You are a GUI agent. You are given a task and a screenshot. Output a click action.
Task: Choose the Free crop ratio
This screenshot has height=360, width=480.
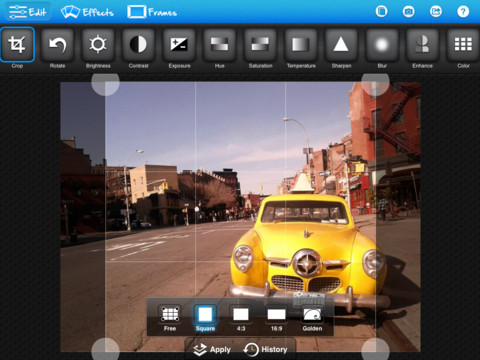point(170,318)
